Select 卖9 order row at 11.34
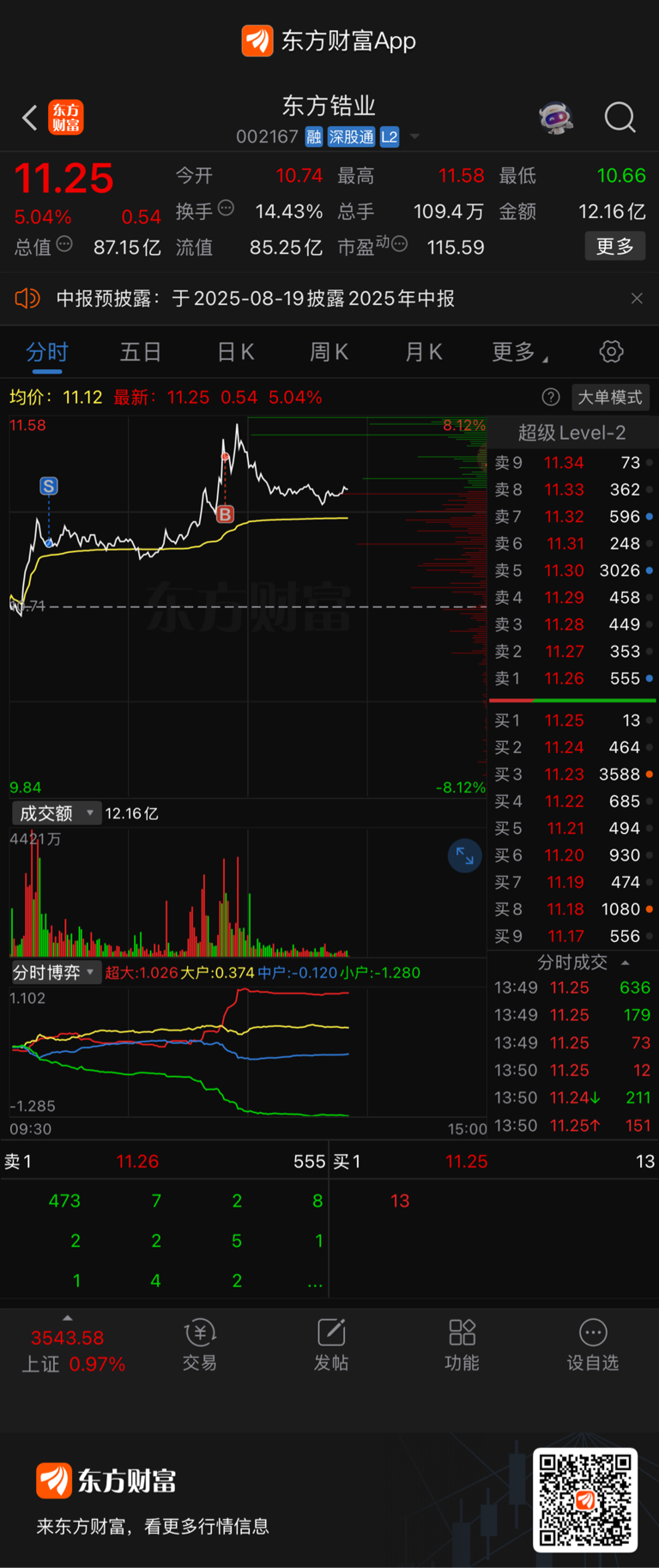Image resolution: width=659 pixels, height=1568 pixels. tap(571, 463)
